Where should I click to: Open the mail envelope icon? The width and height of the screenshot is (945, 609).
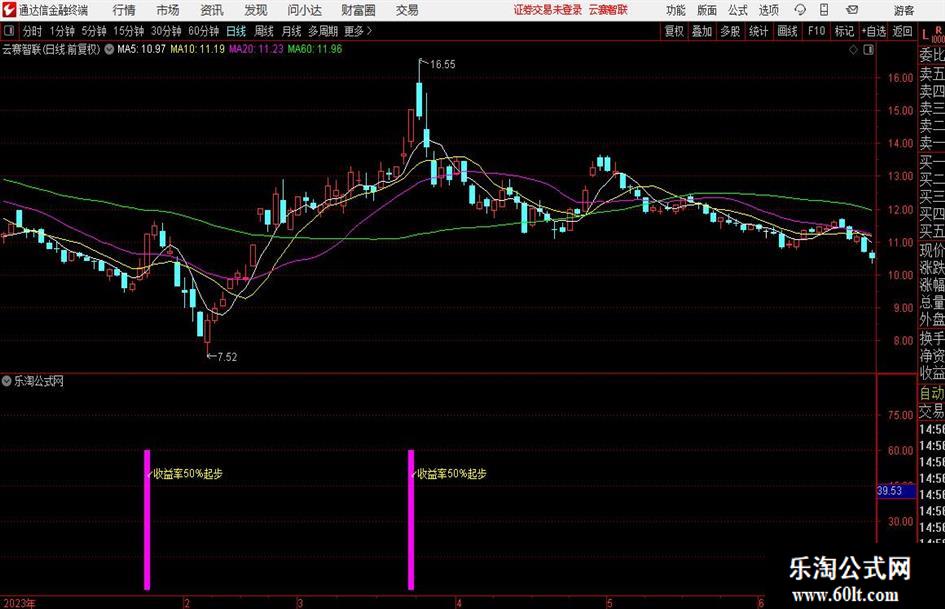tap(852, 10)
